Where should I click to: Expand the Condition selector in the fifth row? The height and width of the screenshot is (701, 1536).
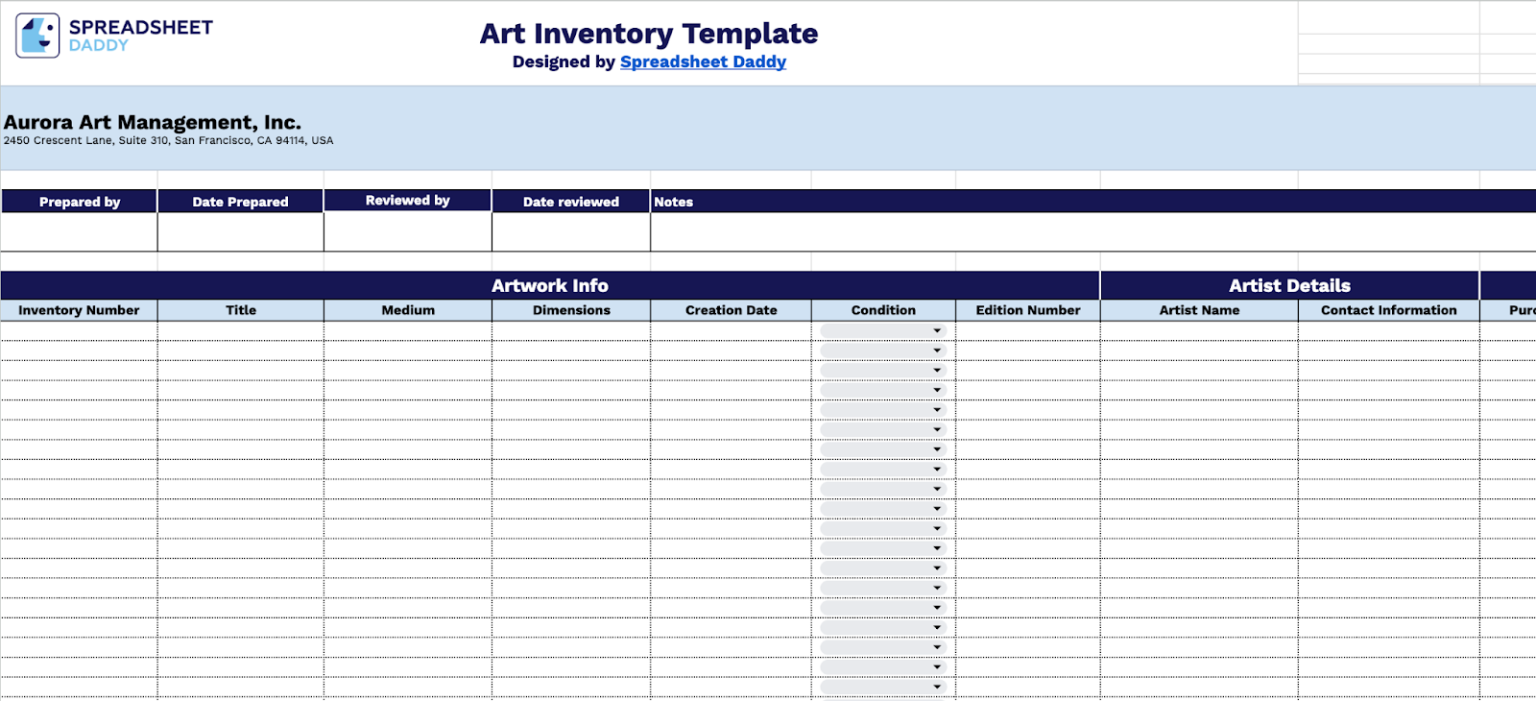[937, 409]
